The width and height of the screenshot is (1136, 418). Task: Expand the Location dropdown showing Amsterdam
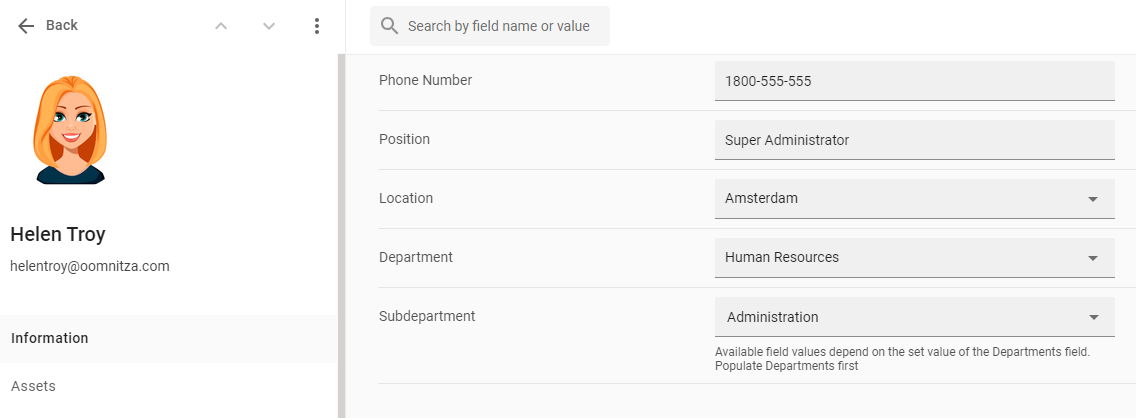[x=914, y=199]
